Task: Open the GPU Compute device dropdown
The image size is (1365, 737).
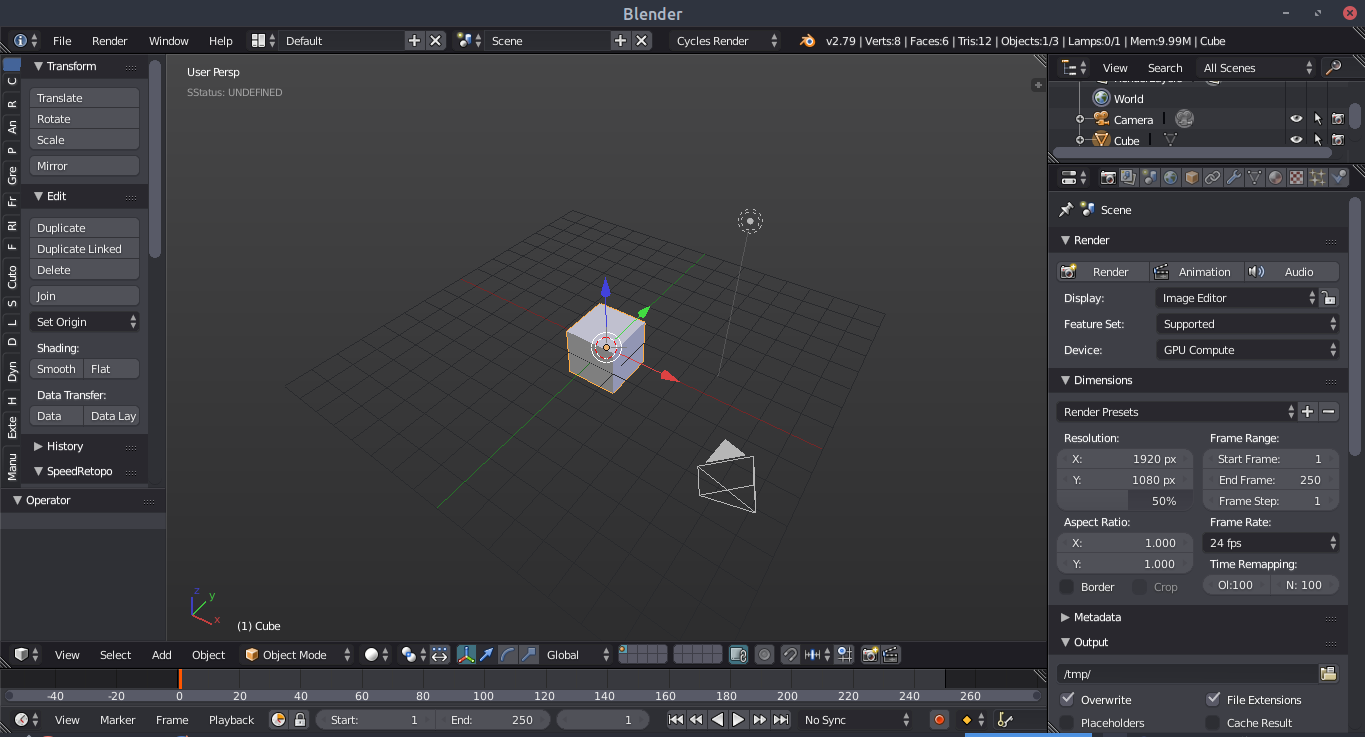Action: 1247,350
